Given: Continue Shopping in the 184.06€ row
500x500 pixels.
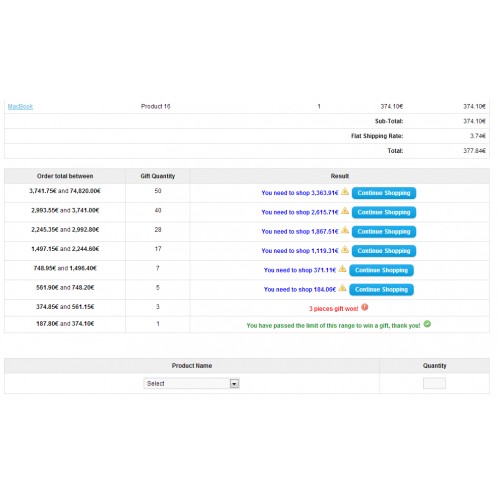Looking at the screenshot, I should pyautogui.click(x=381, y=290).
